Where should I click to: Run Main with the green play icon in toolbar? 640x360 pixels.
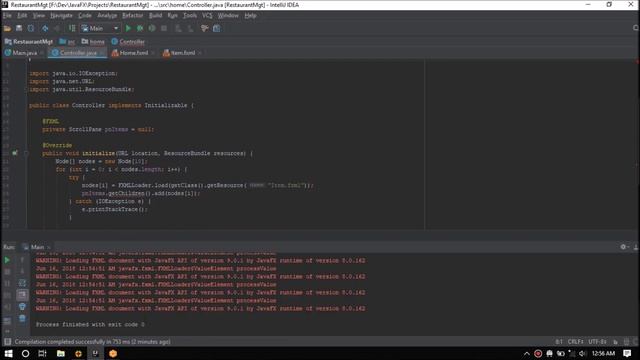[128, 28]
